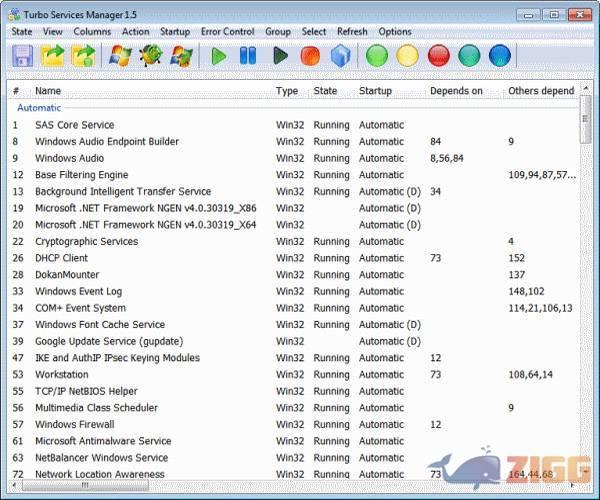600x500 pixels.
Task: Select NetBalancer Windows Service row
Action: 293,458
